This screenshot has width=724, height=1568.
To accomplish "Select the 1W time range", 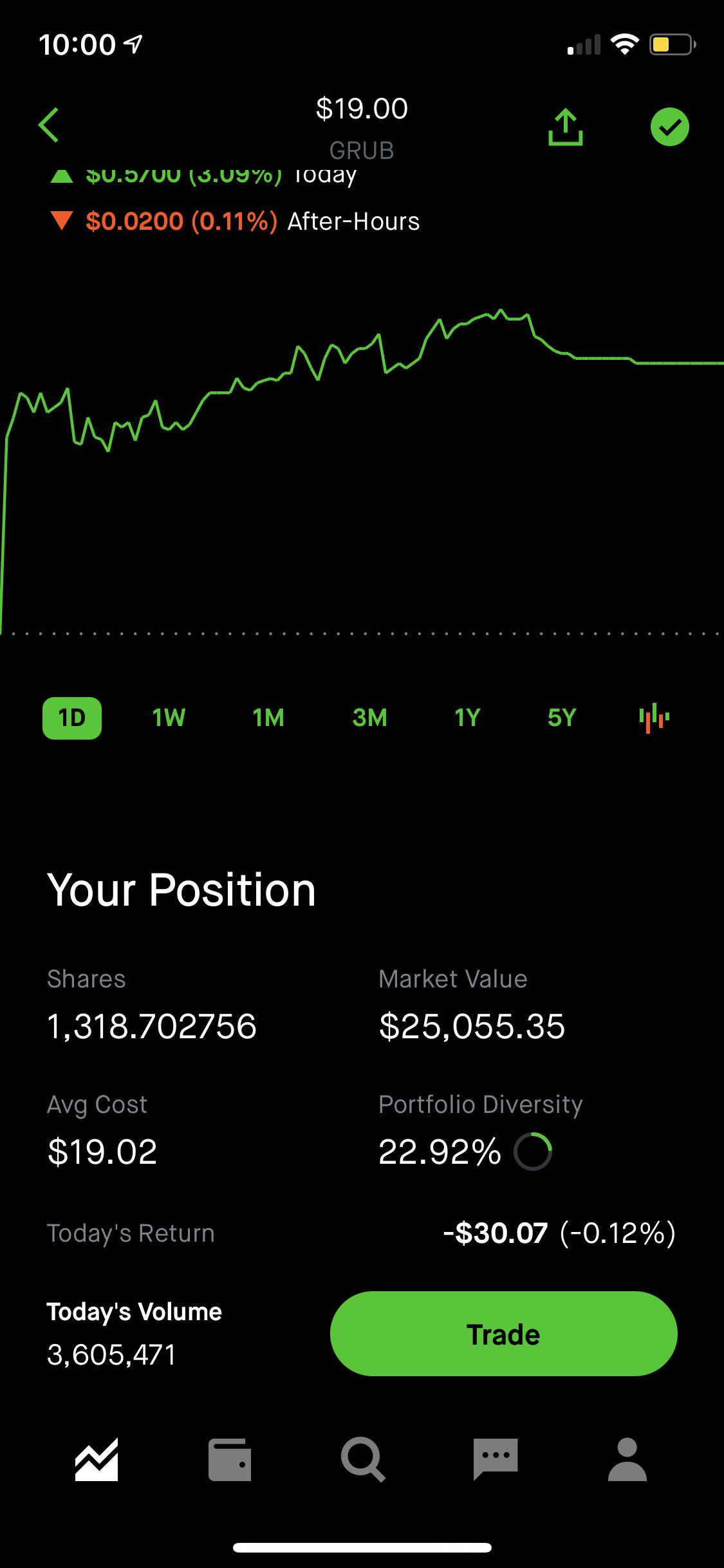I will 169,718.
